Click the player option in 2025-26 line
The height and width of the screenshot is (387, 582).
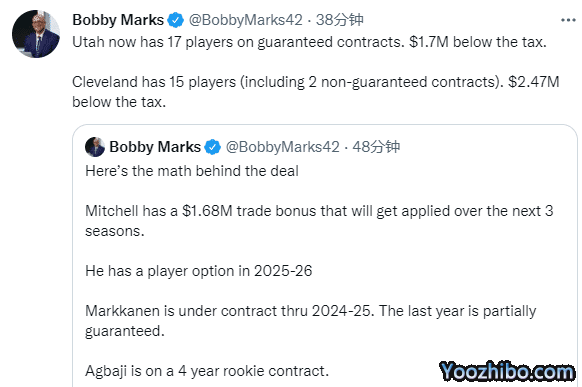(x=199, y=271)
